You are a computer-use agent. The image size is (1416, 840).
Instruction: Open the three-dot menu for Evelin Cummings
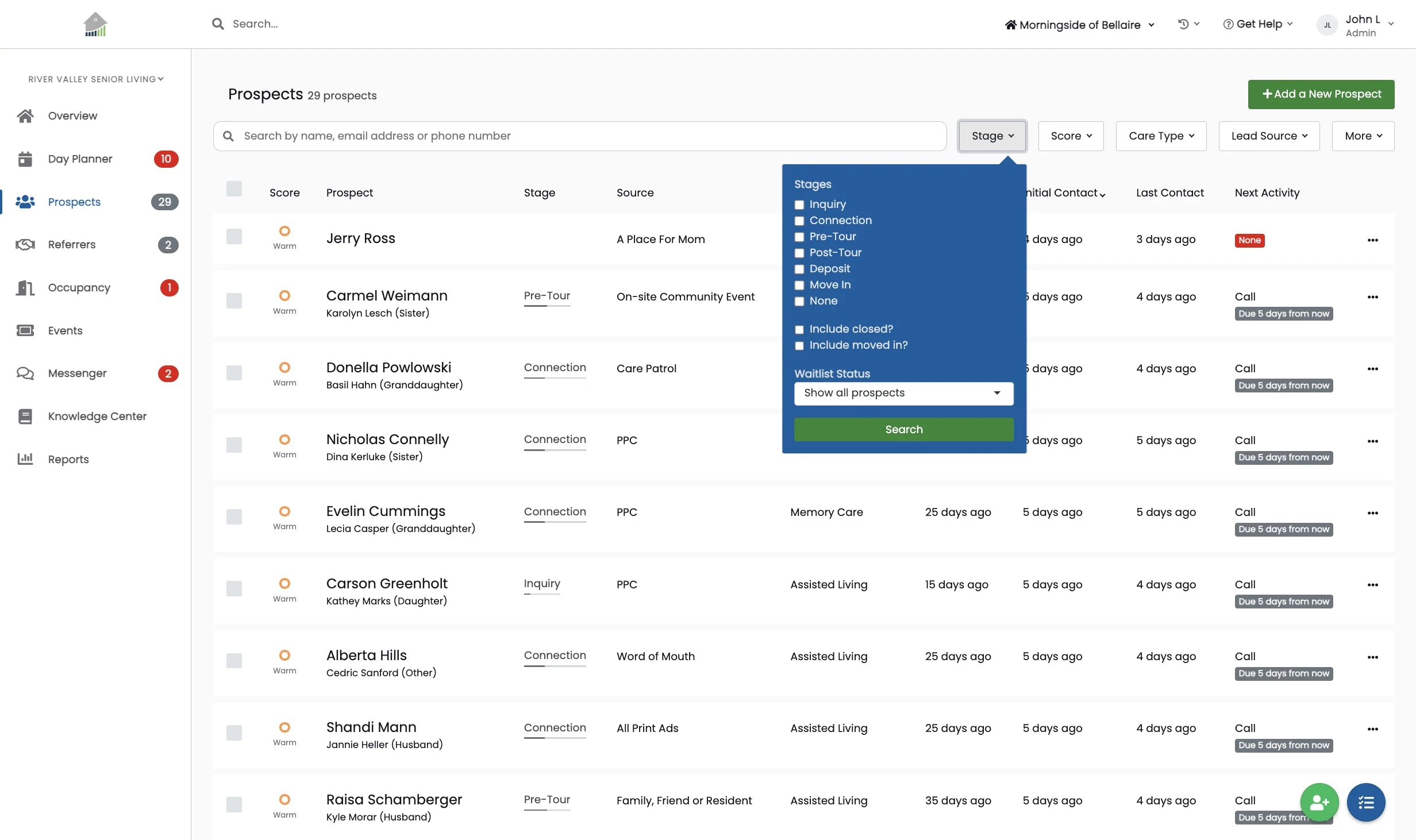pyautogui.click(x=1373, y=513)
